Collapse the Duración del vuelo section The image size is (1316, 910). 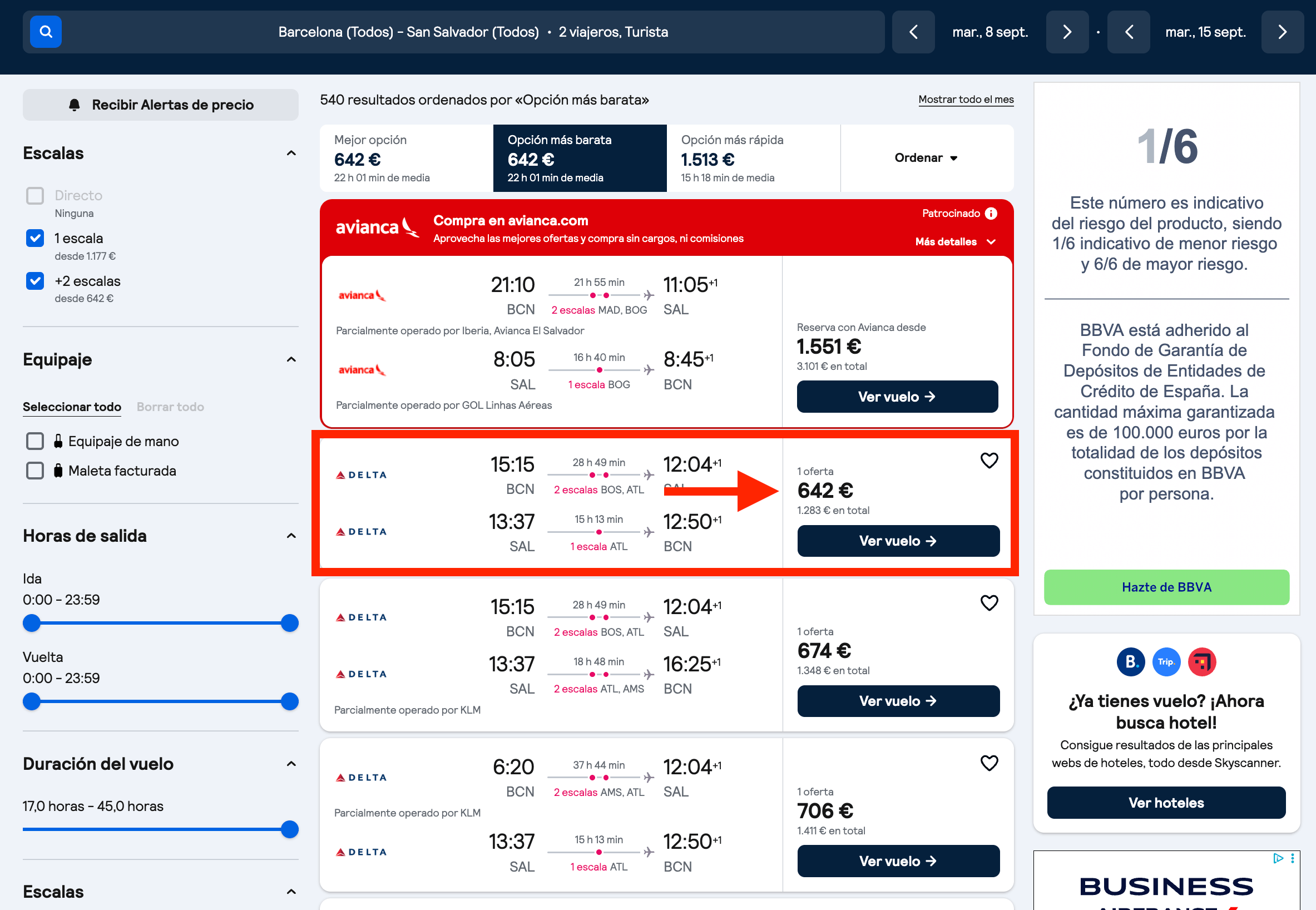point(291,764)
